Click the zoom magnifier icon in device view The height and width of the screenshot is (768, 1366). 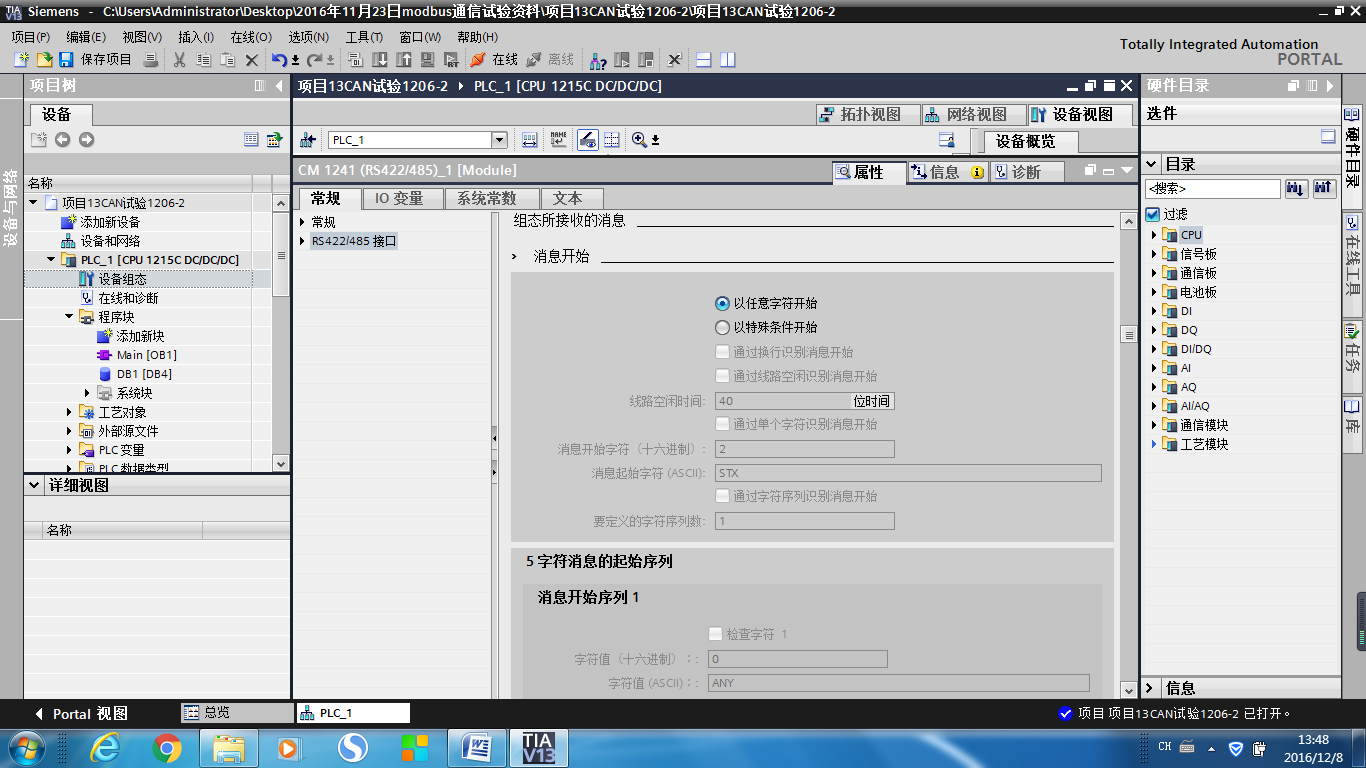tap(640, 140)
